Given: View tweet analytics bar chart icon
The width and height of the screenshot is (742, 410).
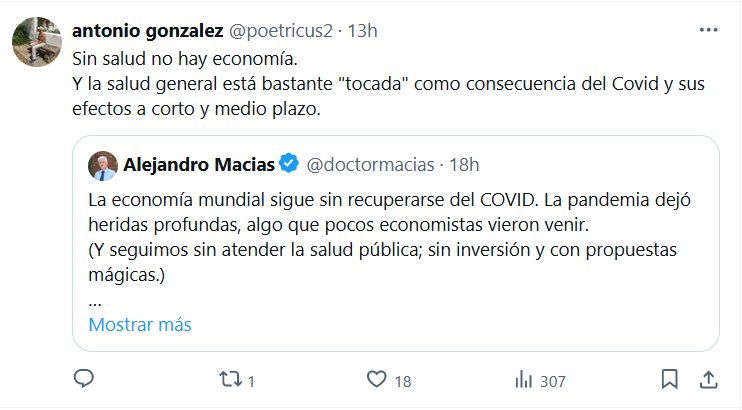Looking at the screenshot, I should tap(522, 380).
